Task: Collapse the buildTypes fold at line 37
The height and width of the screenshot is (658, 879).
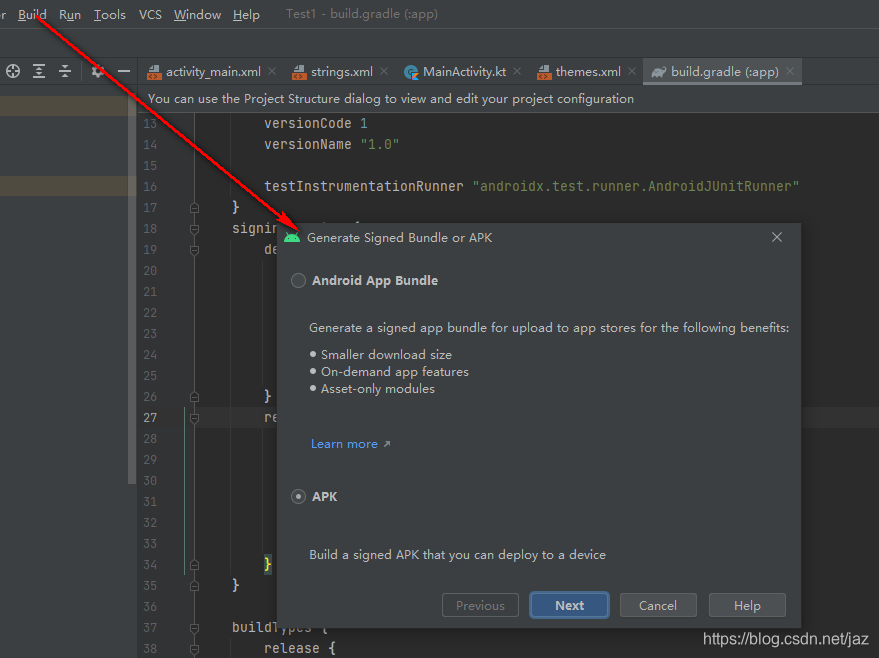Action: click(x=195, y=628)
